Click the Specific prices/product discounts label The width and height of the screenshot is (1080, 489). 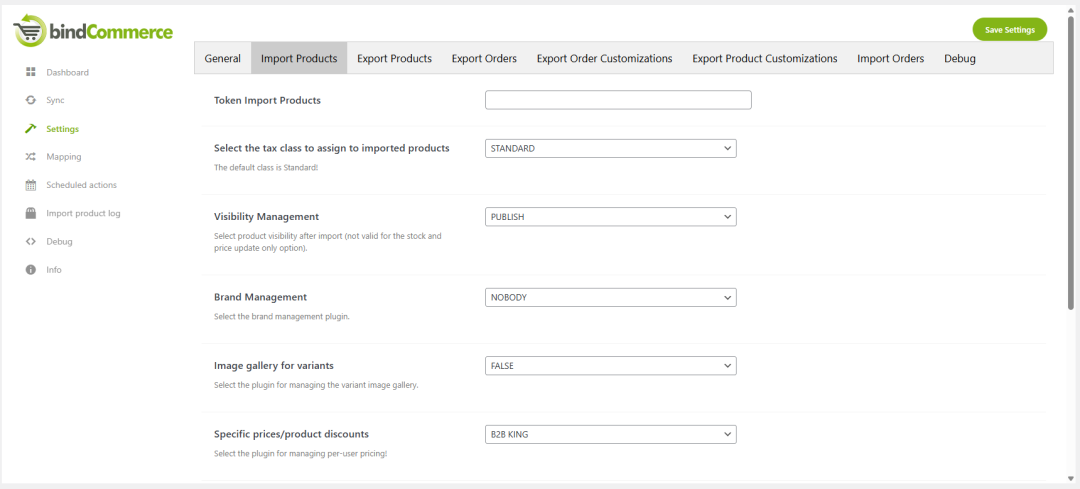pyautogui.click(x=291, y=434)
